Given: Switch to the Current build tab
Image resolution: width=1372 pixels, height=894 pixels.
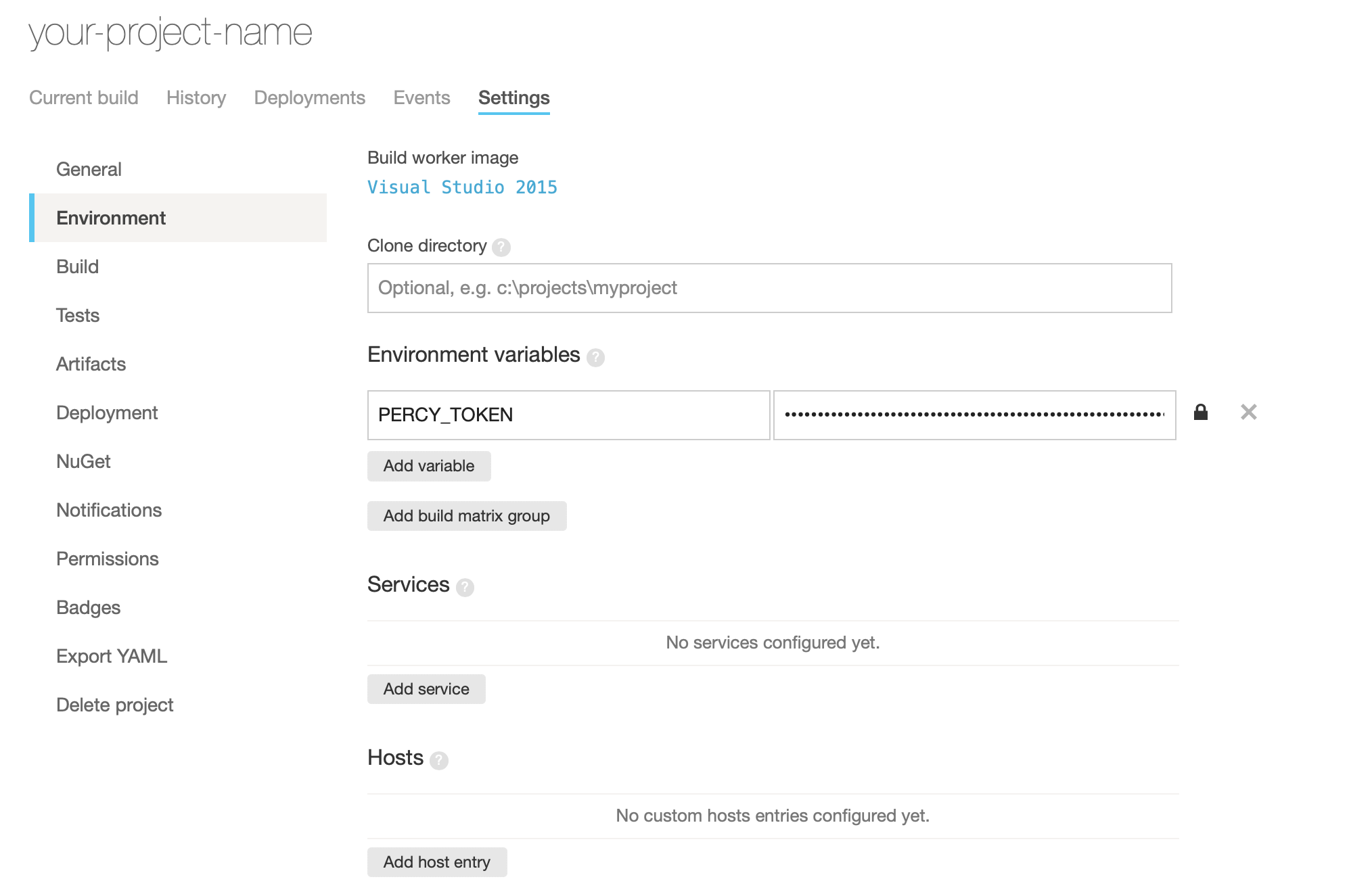Looking at the screenshot, I should tap(84, 98).
